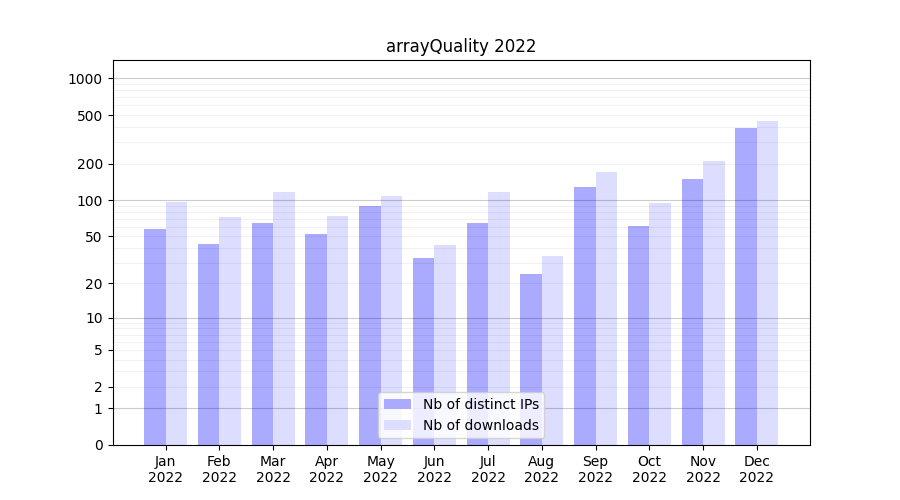This screenshot has height=500, width=900.
Task: Click the 0 y-axis tick label
Action: click(98, 445)
